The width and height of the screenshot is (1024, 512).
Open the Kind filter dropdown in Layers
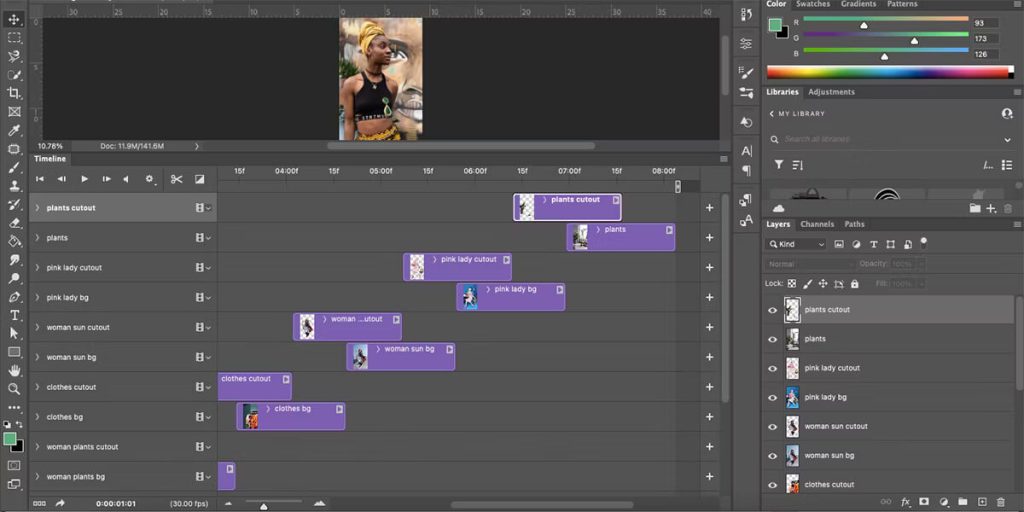(x=797, y=244)
